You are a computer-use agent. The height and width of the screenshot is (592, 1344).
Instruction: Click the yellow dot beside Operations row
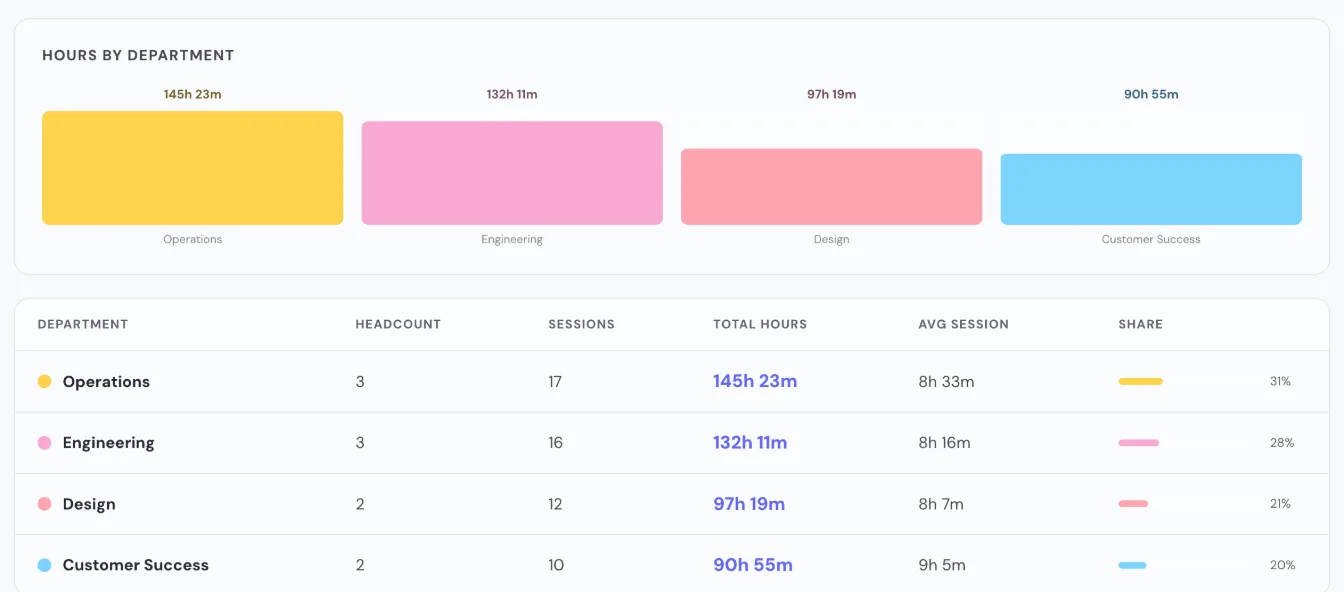point(44,381)
